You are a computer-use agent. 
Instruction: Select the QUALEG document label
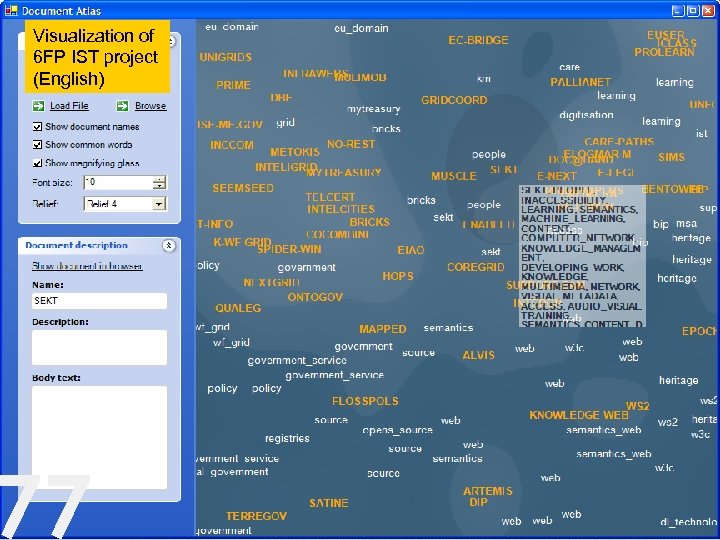[x=238, y=308]
